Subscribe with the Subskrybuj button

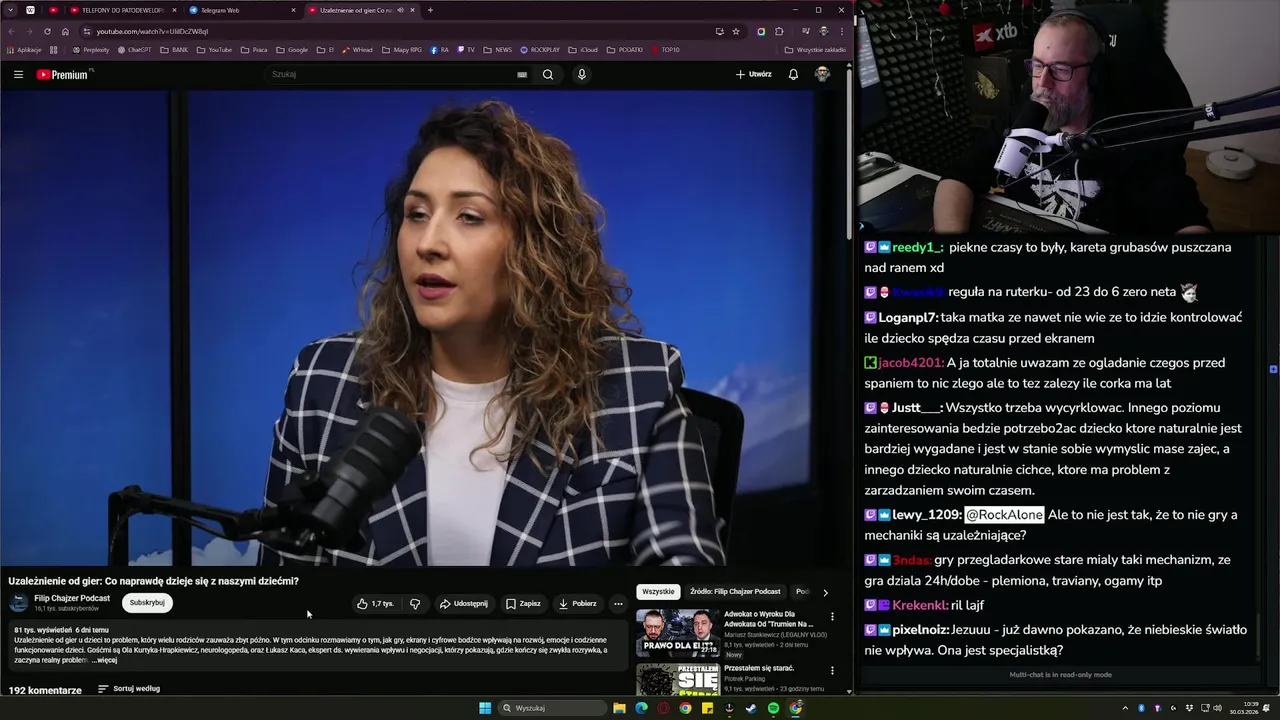pyautogui.click(x=147, y=602)
